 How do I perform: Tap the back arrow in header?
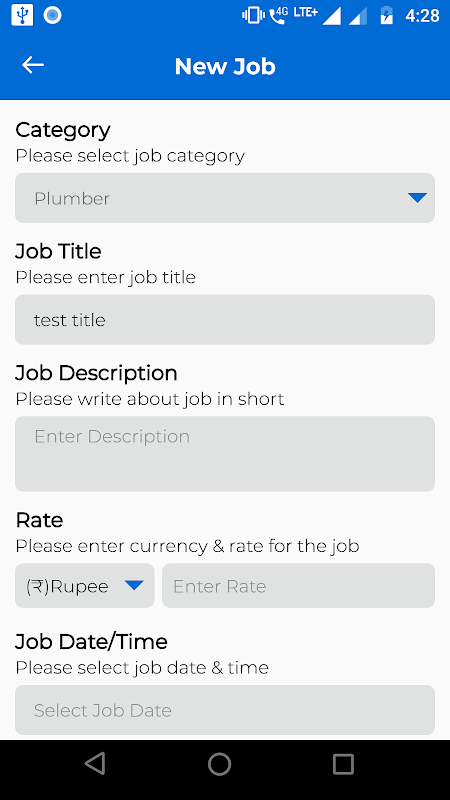coord(33,65)
